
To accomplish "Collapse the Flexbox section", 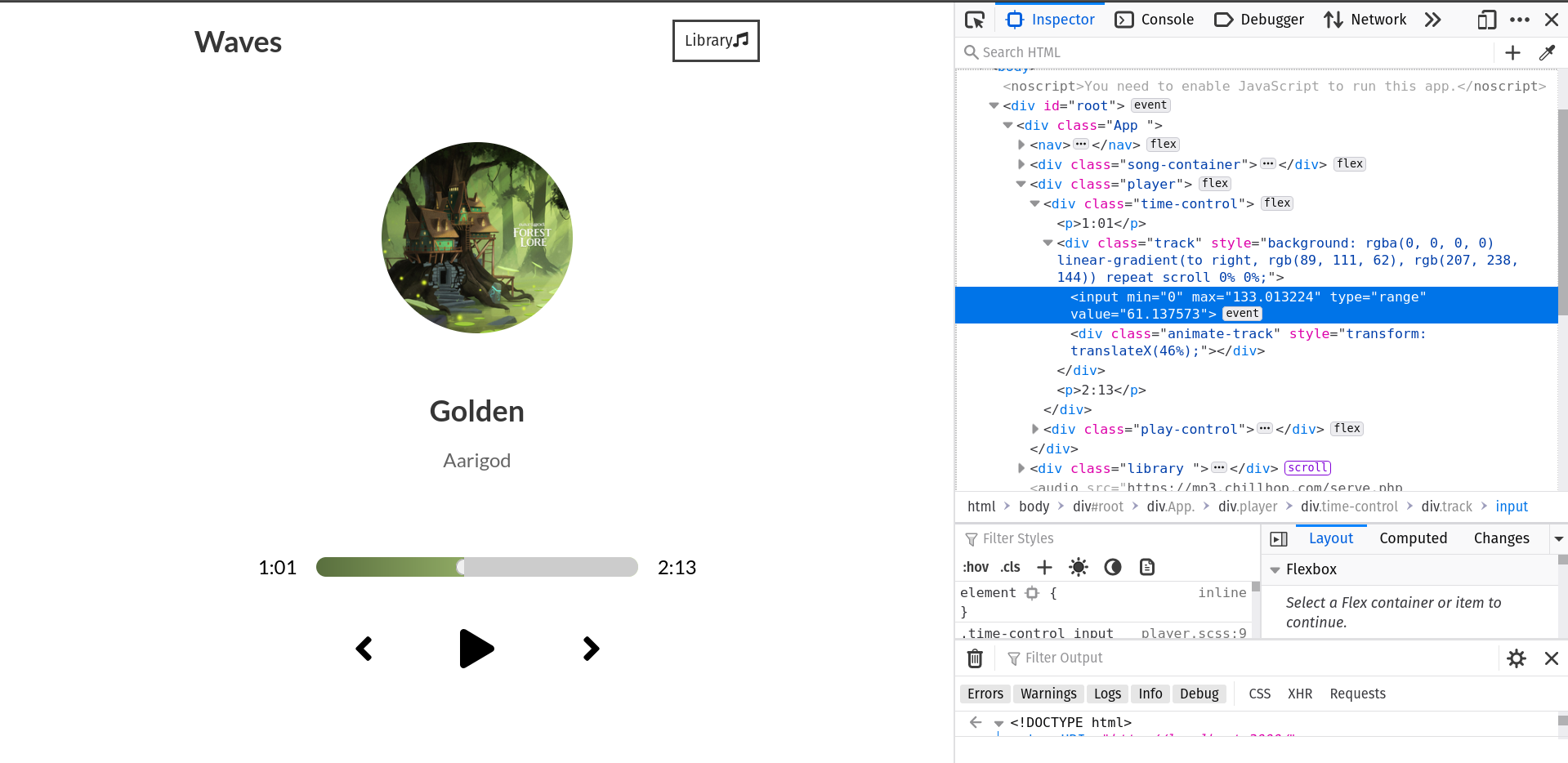I will point(1275,570).
